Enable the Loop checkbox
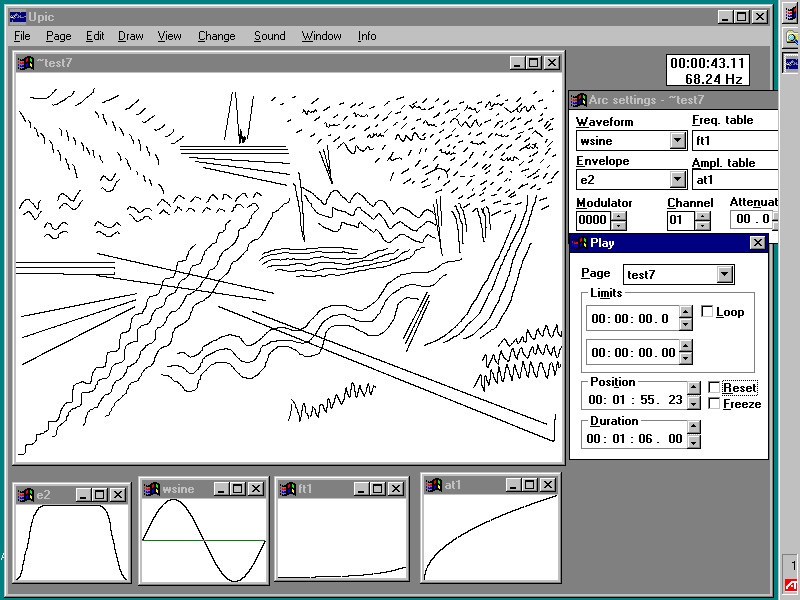Screen dimensions: 800x600 pos(707,311)
